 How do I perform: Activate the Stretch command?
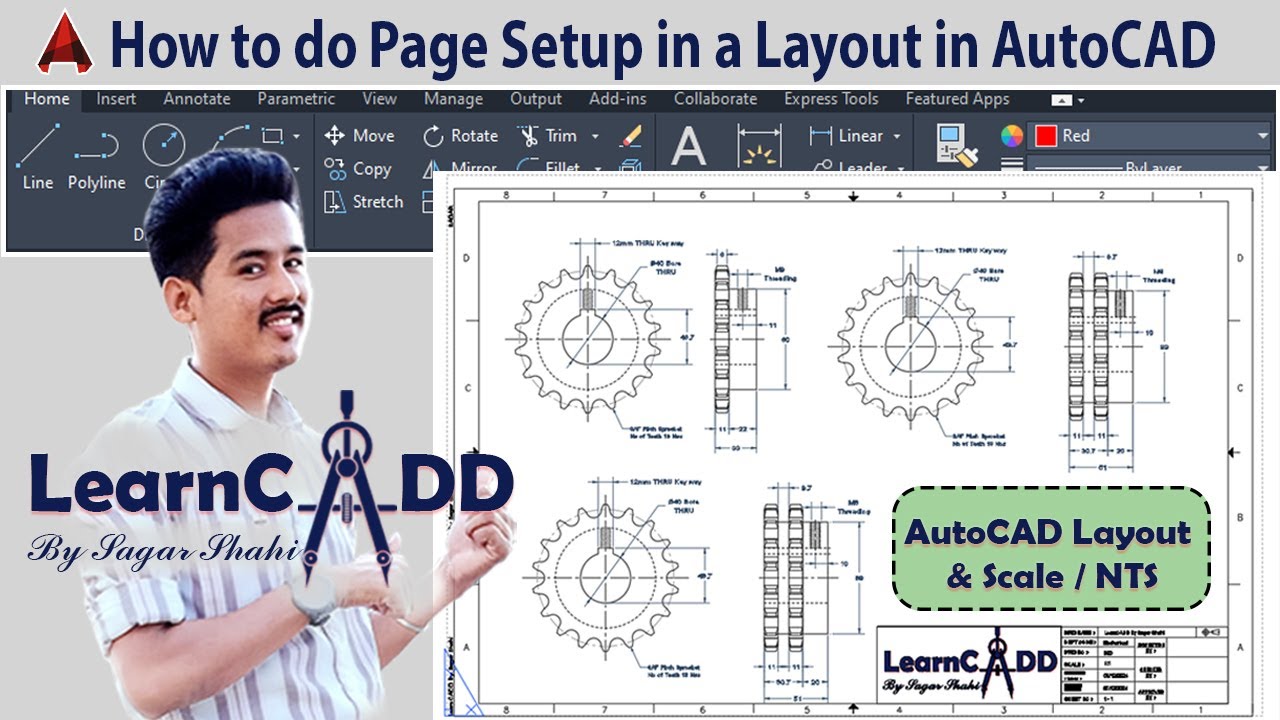[x=364, y=202]
